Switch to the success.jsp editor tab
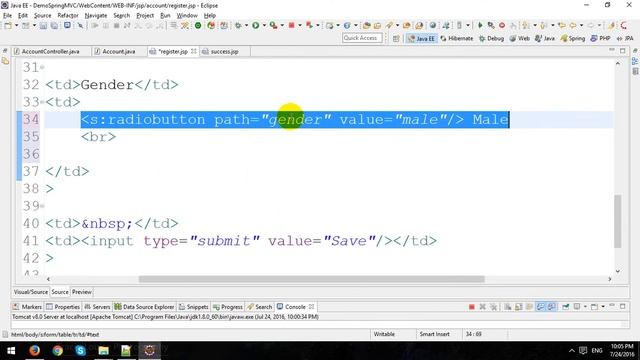This screenshot has width=640, height=360. click(224, 52)
